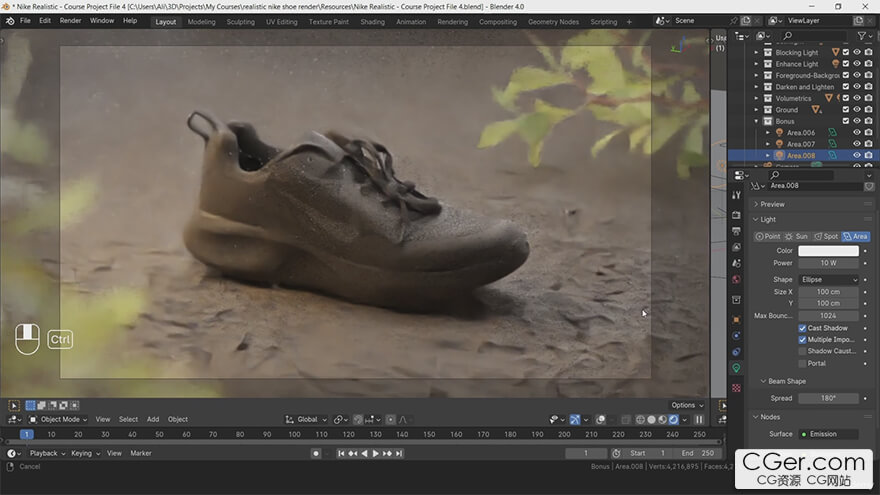Viewport: 880px width, 495px height.
Task: Uncheck the Multiple Importance checkbox
Action: [x=802, y=340]
